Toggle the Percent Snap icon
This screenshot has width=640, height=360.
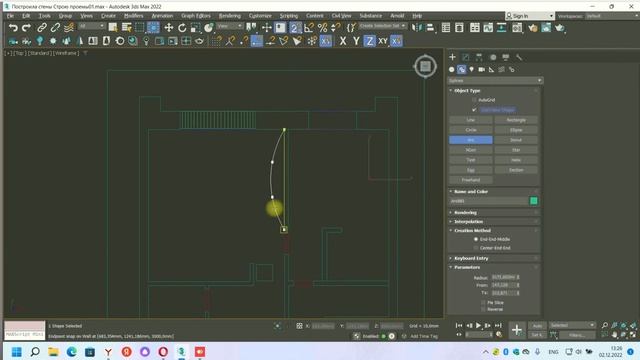(x=322, y=28)
